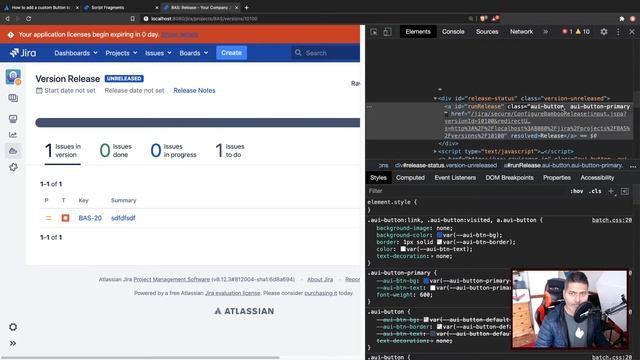The width and height of the screenshot is (640, 360).
Task: Open the sdfdfsdf summary link
Action: point(123,218)
